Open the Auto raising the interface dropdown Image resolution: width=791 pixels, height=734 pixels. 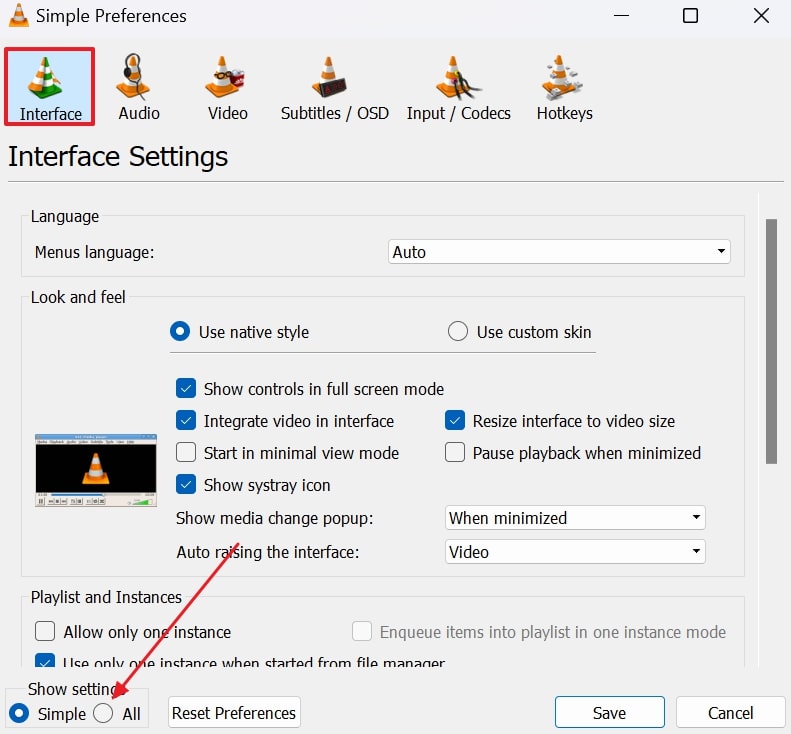click(x=575, y=552)
